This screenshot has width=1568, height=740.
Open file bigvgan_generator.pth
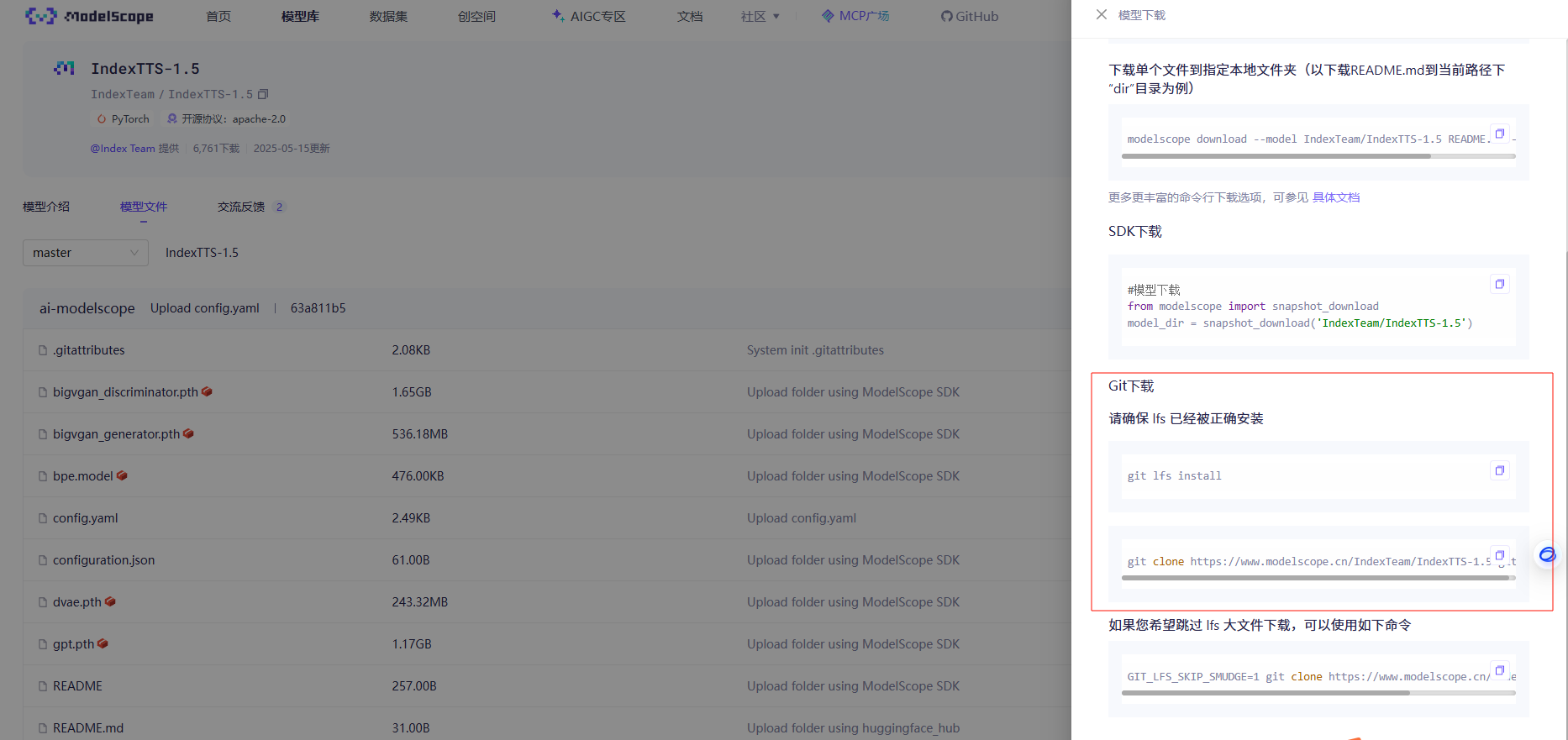pos(116,434)
